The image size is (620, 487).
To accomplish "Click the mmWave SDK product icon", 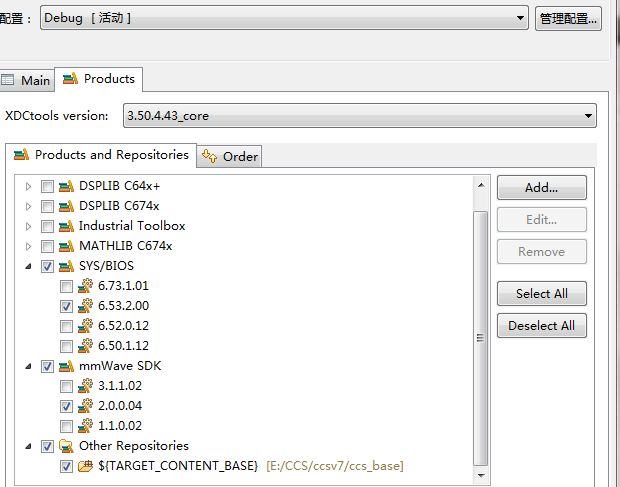I will point(66,366).
